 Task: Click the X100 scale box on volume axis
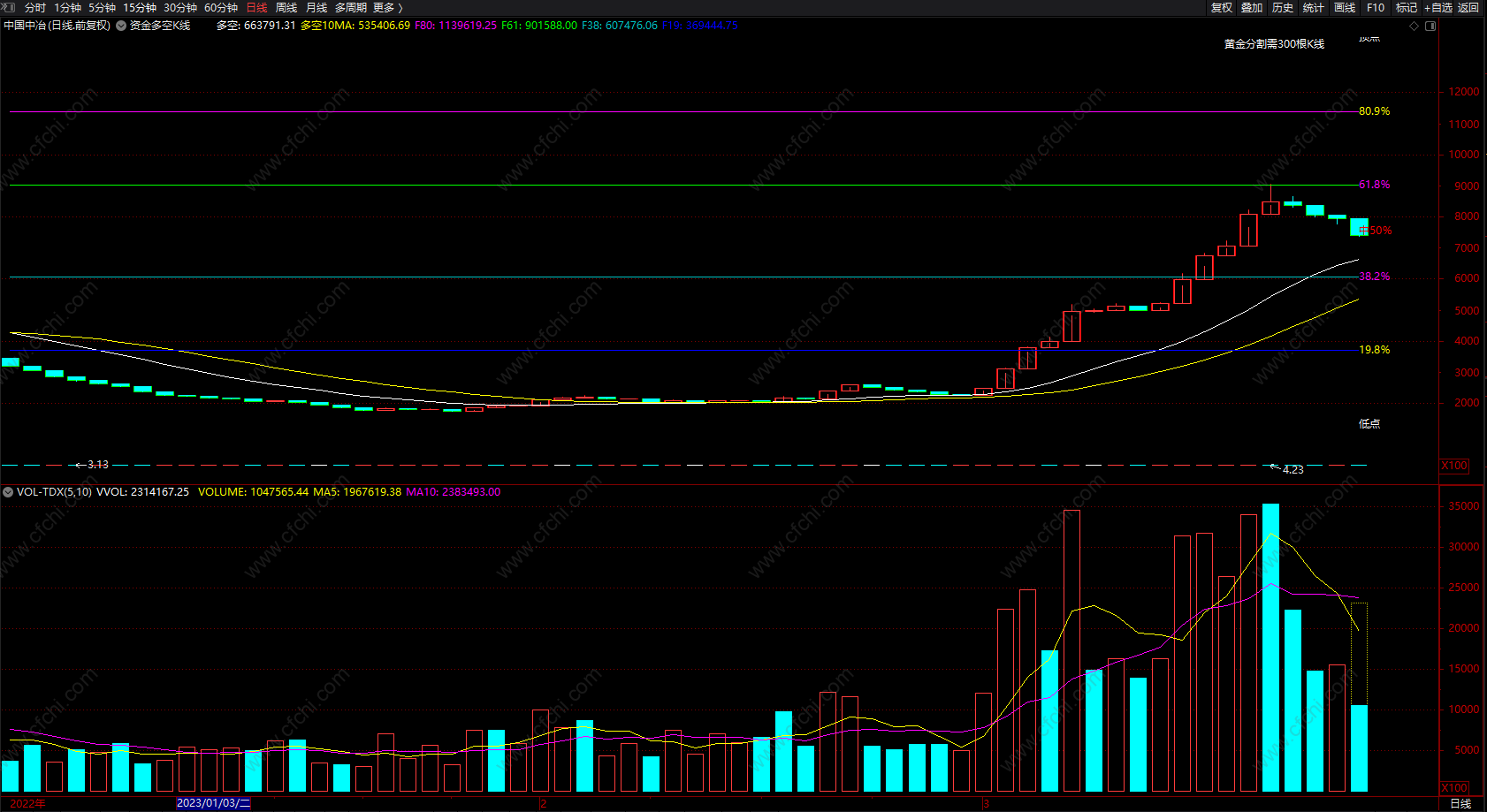(1454, 787)
